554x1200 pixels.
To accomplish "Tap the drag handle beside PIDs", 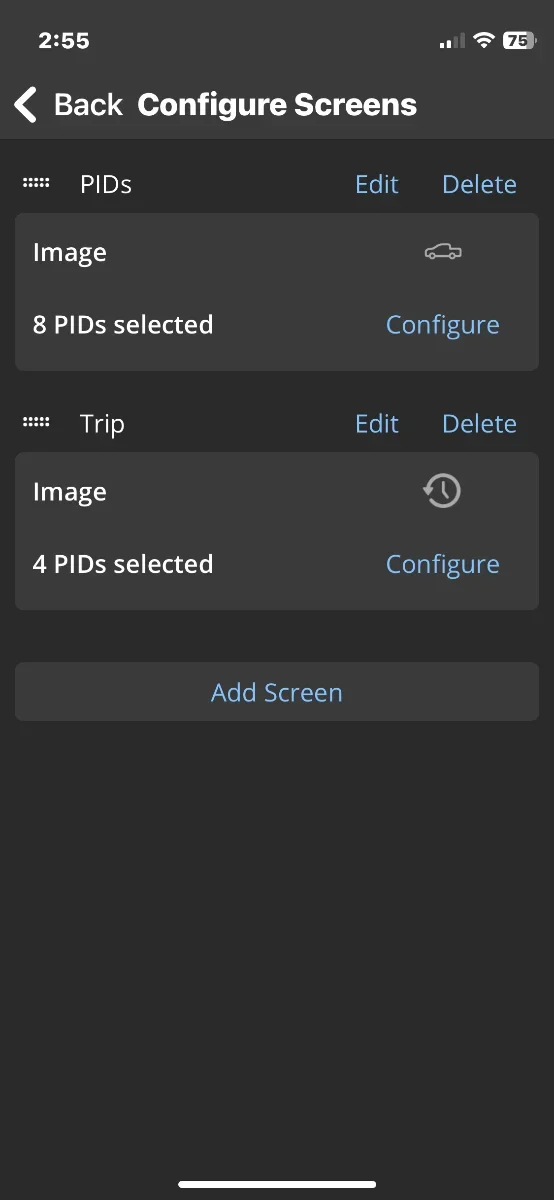I will pos(36,184).
